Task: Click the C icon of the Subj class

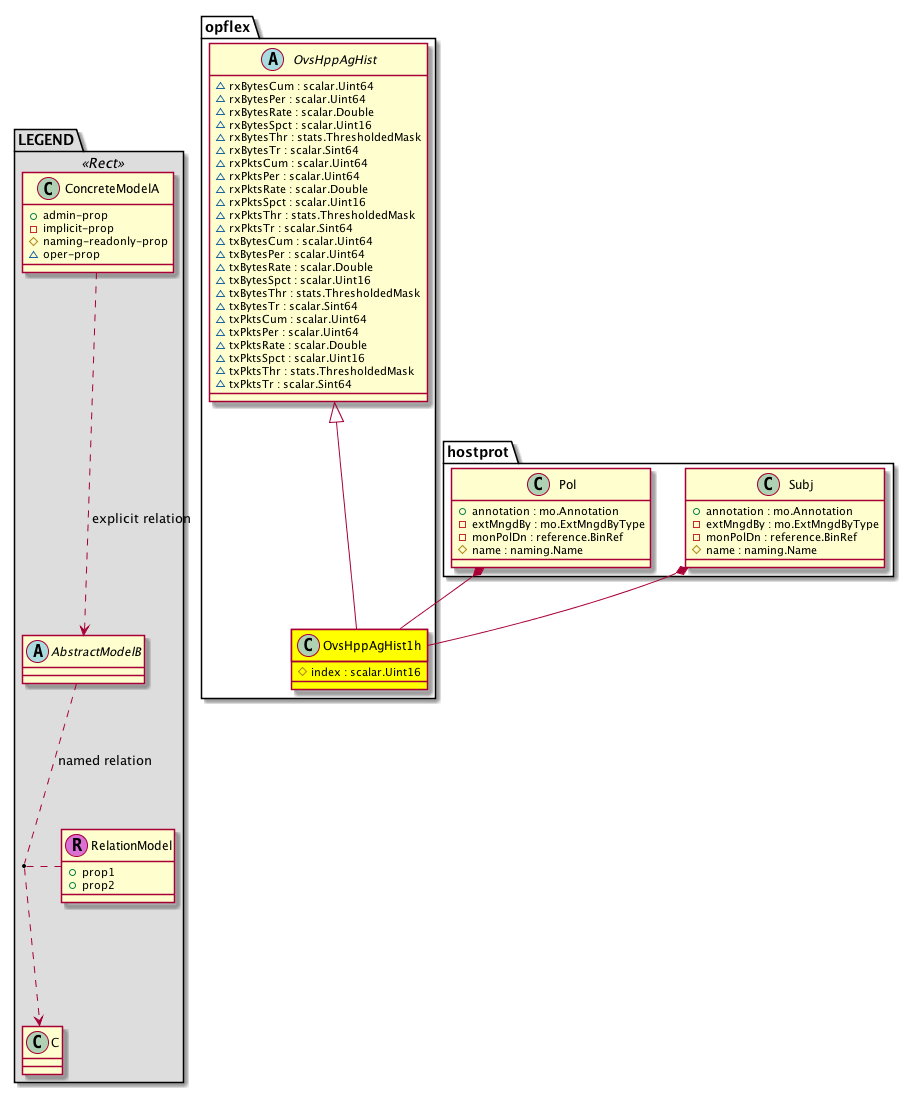Action: pos(770,485)
